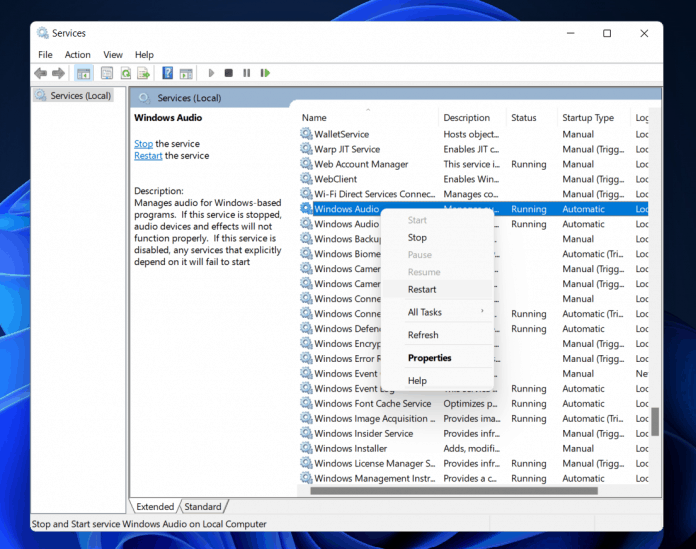Click the Restart Service toolbar icon
The height and width of the screenshot is (549, 696).
(265, 73)
